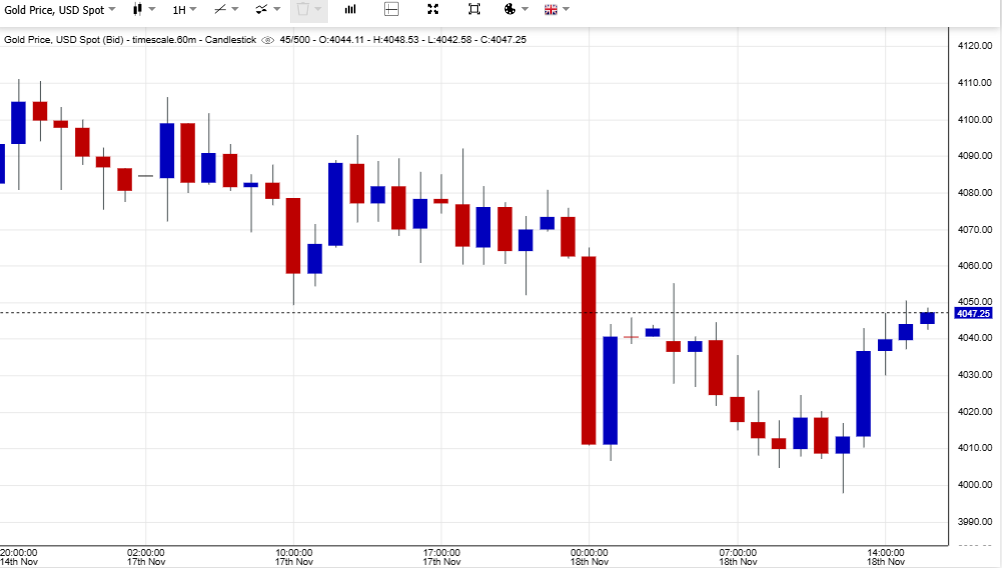Viewport: 1002px width, 568px height.
Task: Open the indicators tool icon
Action: (x=261, y=10)
